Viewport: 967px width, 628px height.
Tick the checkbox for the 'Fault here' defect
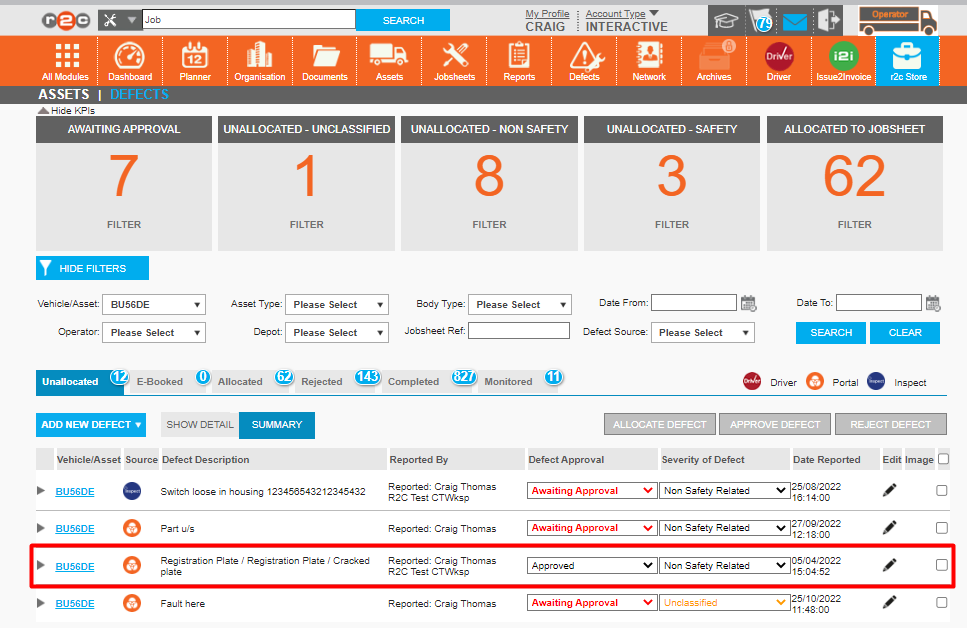[941, 602]
